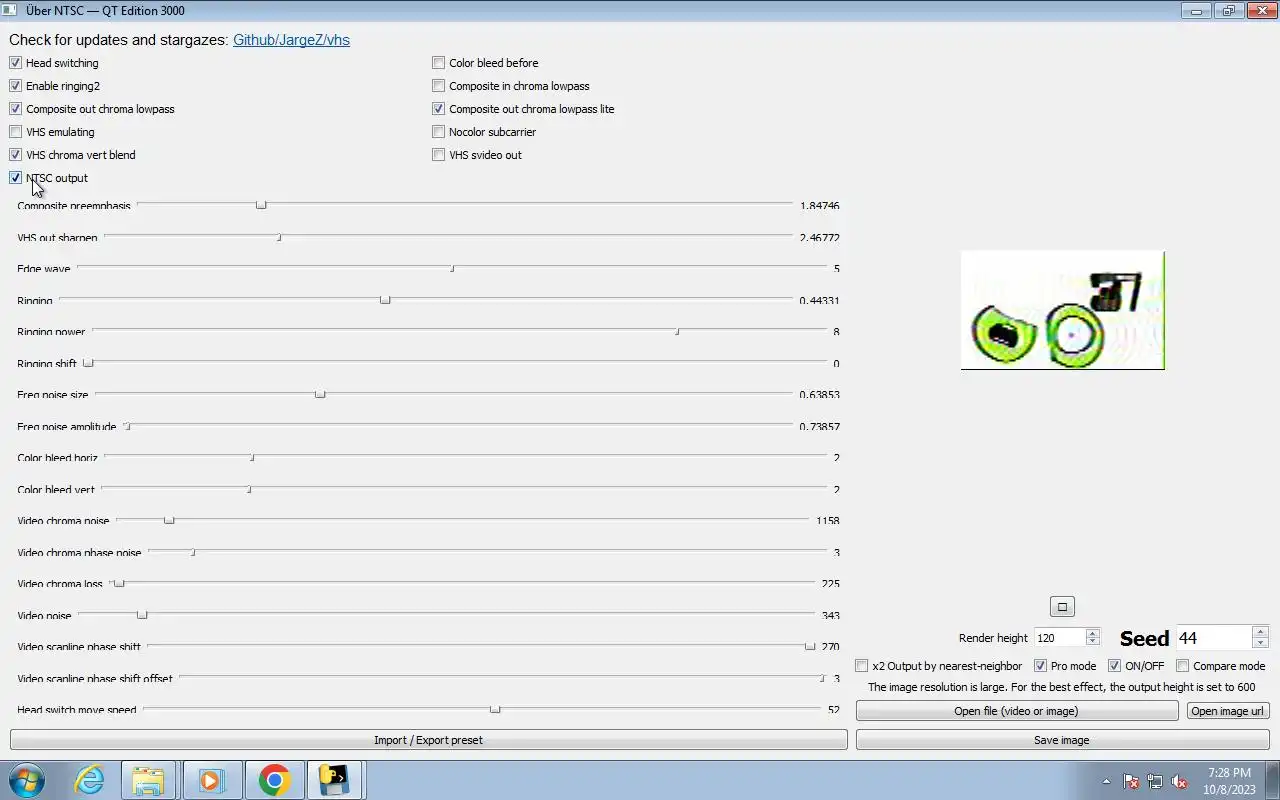Click the Video scanline phase shift handle
The height and width of the screenshot is (800, 1280).
[x=810, y=646]
